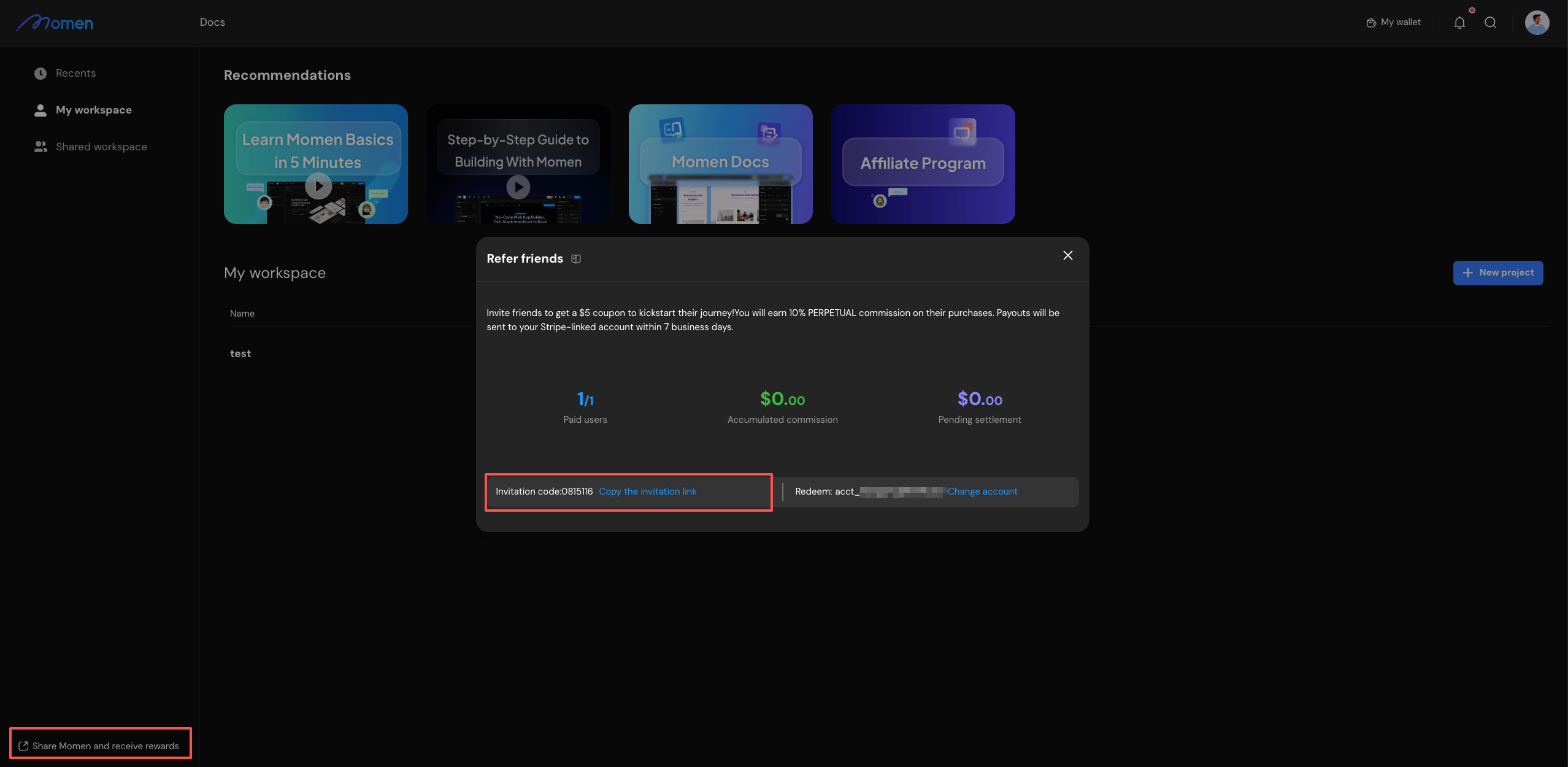Viewport: 1568px width, 767px height.
Task: Select My workspace in sidebar
Action: [93, 110]
